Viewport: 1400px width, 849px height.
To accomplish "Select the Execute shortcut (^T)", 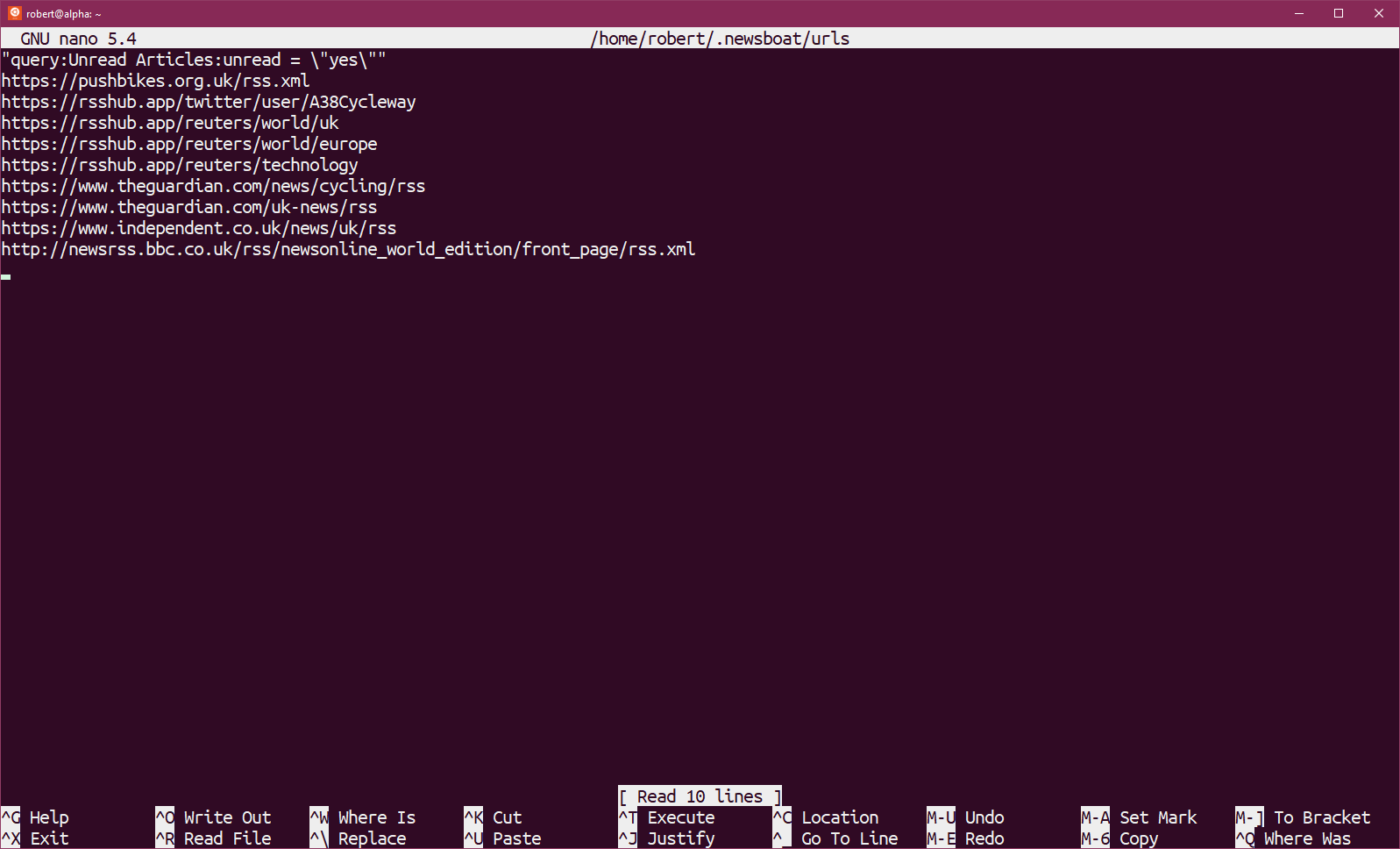I will click(x=679, y=817).
